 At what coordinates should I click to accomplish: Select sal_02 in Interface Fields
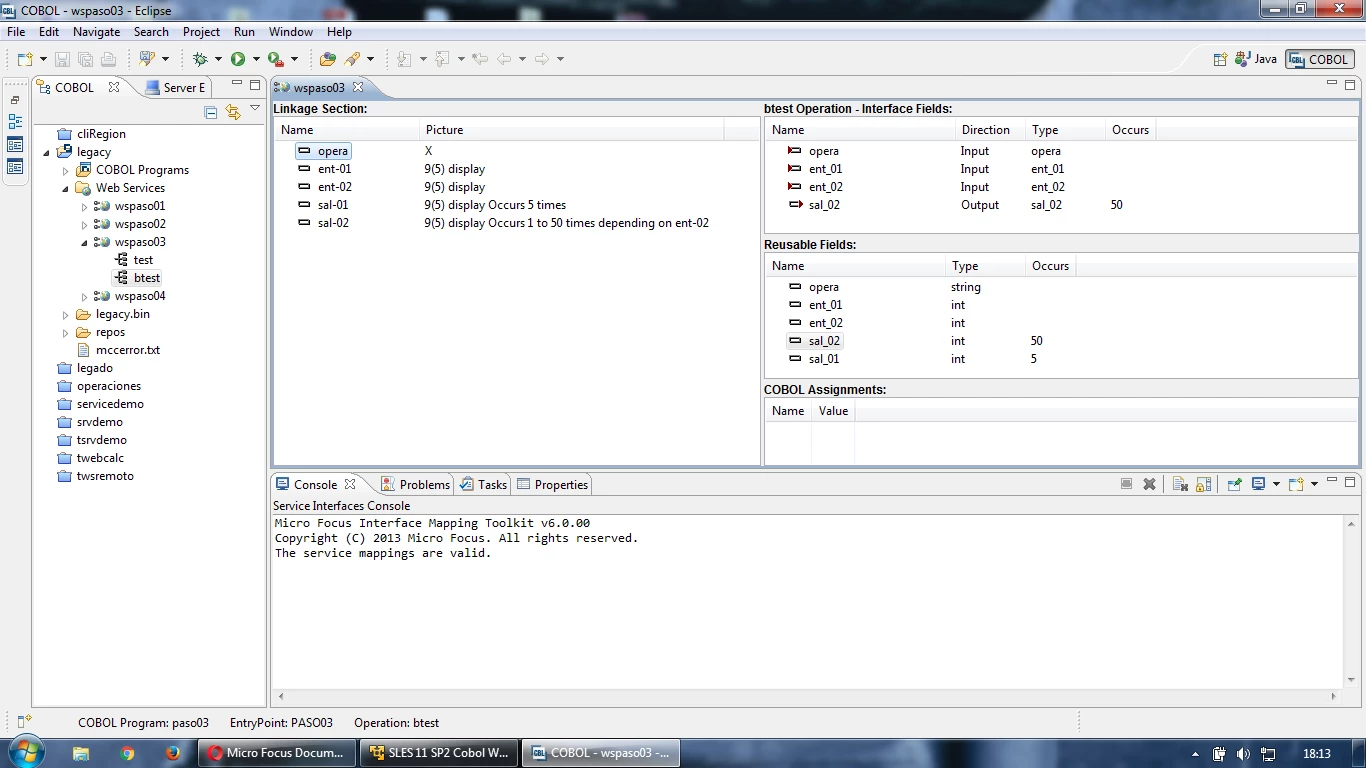(824, 205)
